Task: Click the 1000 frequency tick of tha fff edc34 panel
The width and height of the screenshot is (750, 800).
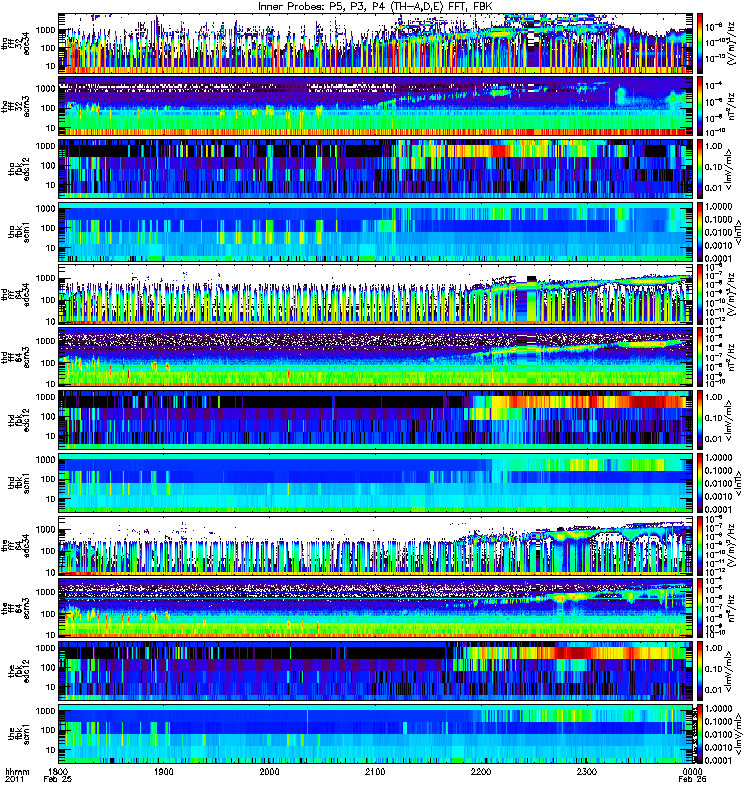Action: 46,30
